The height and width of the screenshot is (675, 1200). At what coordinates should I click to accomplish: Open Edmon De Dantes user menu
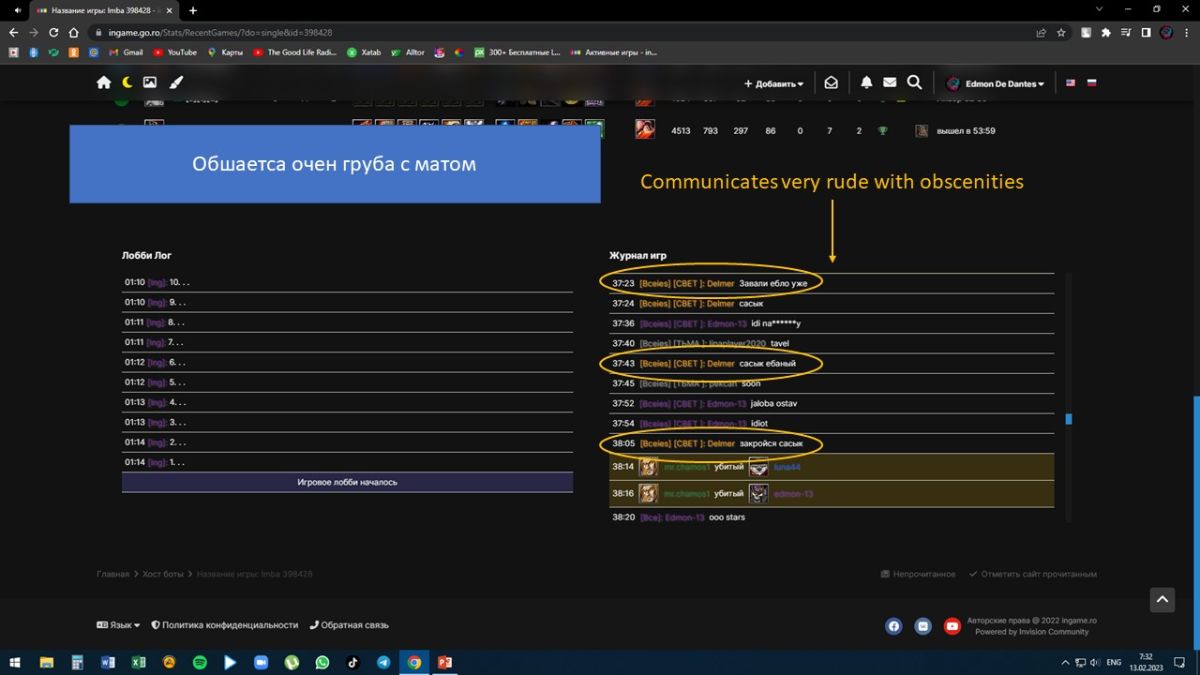click(996, 84)
